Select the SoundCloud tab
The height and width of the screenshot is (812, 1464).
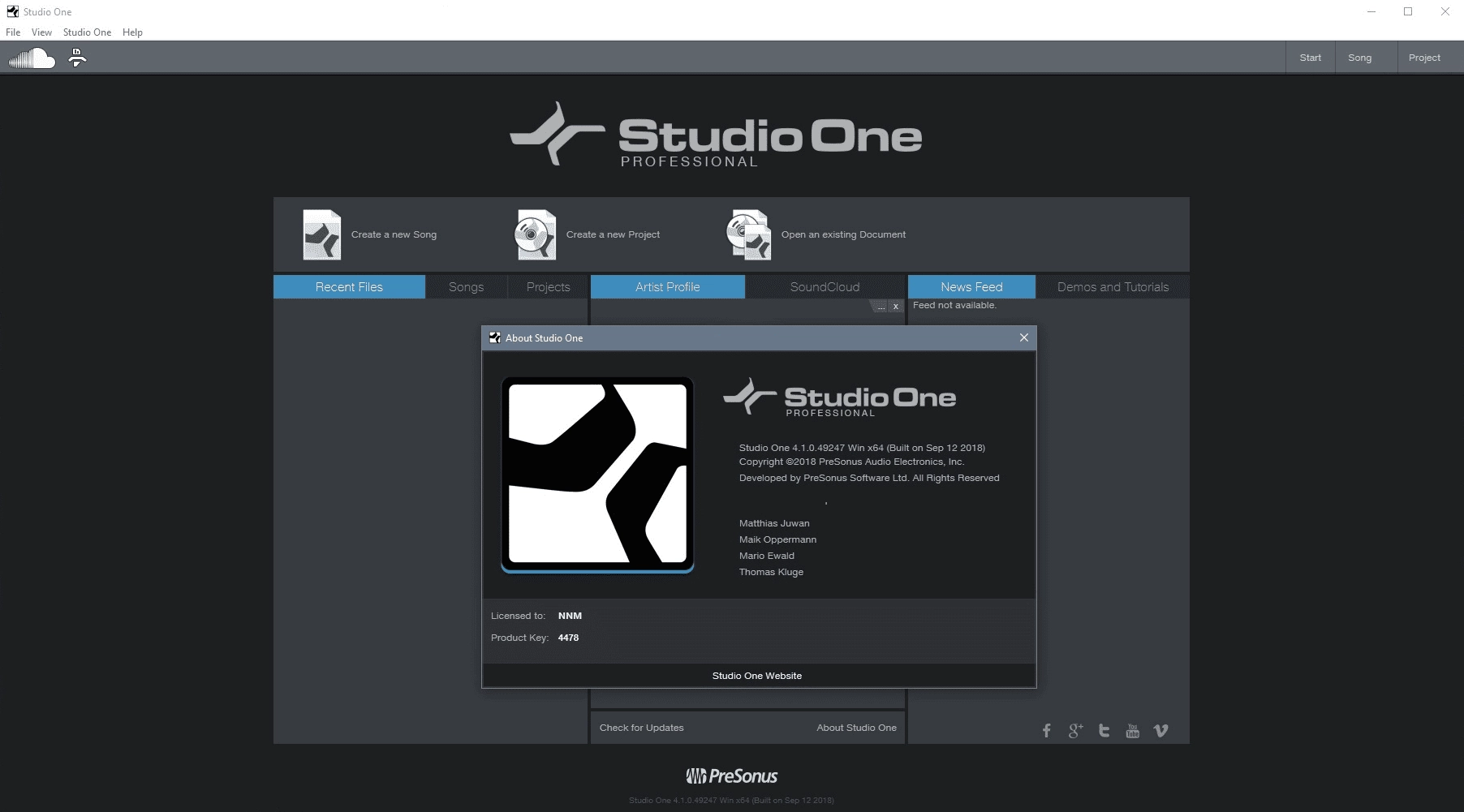(825, 287)
